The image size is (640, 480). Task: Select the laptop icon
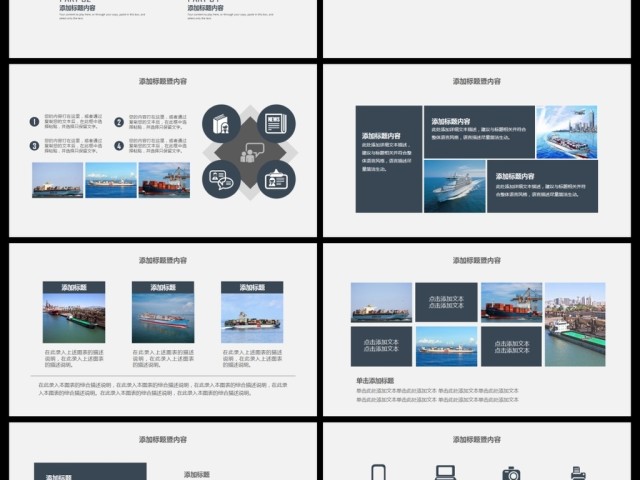(x=445, y=473)
